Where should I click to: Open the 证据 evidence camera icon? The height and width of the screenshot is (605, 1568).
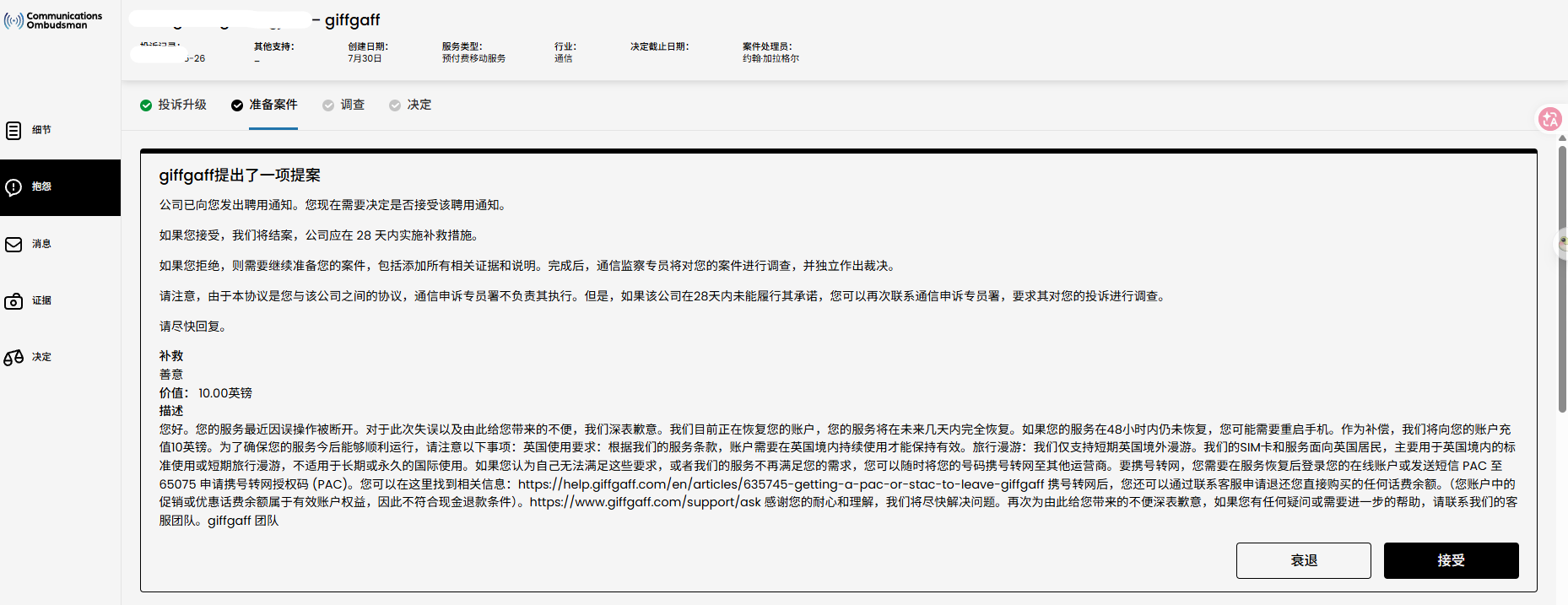coord(14,301)
